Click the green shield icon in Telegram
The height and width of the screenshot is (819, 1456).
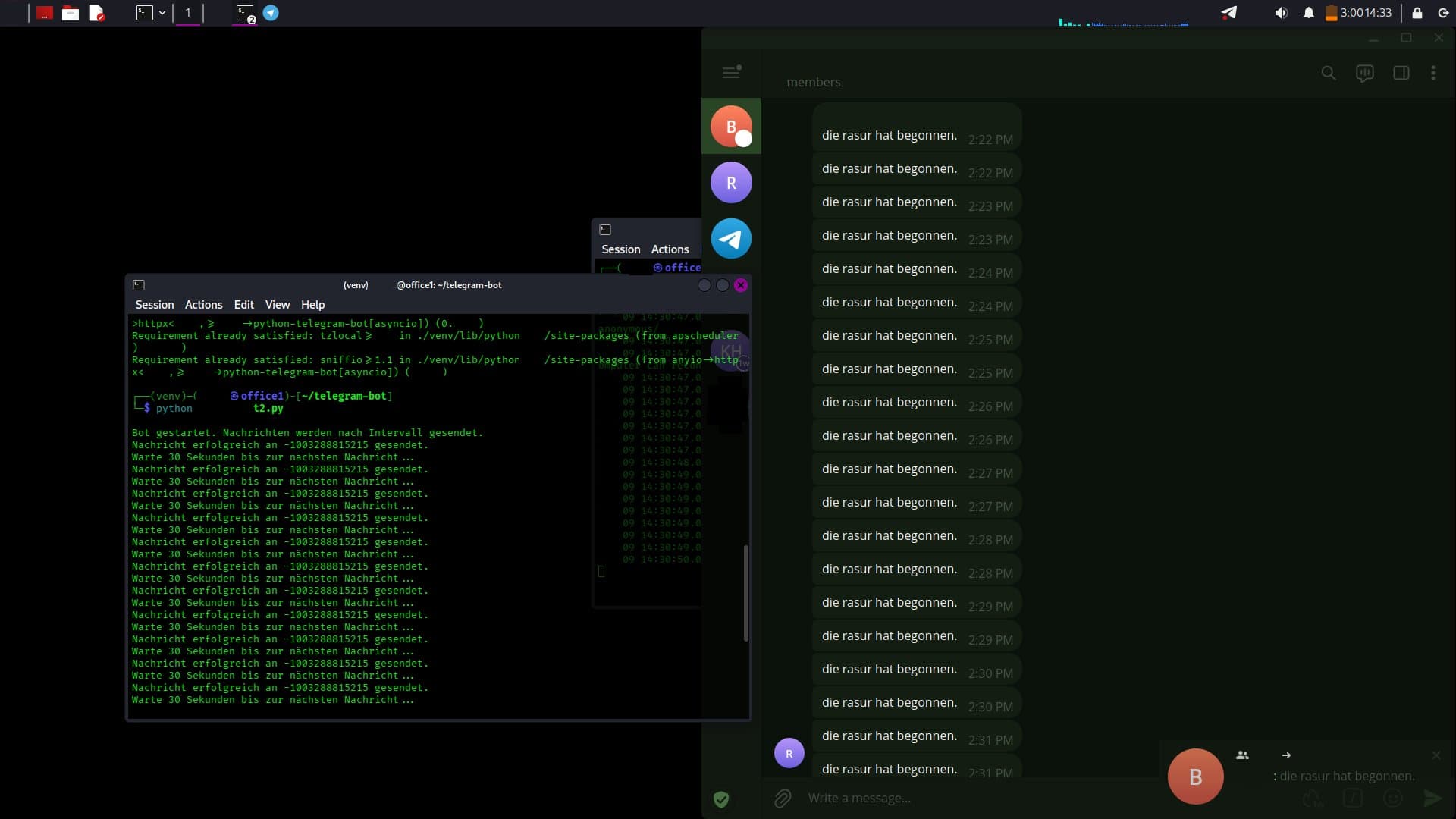721,799
